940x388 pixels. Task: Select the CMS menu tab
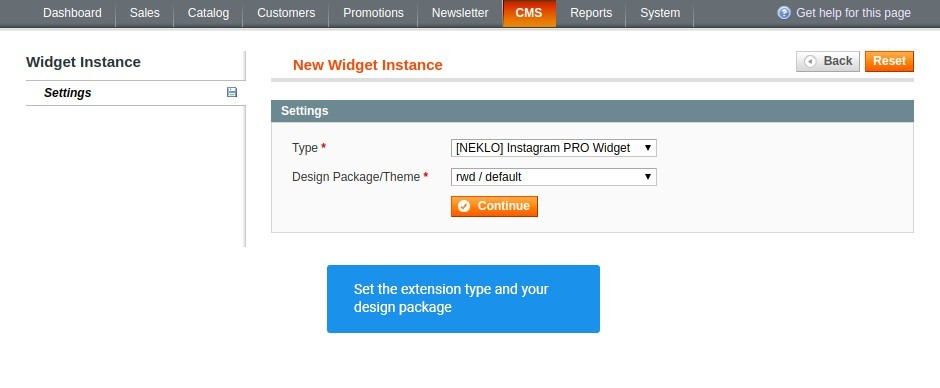[529, 13]
